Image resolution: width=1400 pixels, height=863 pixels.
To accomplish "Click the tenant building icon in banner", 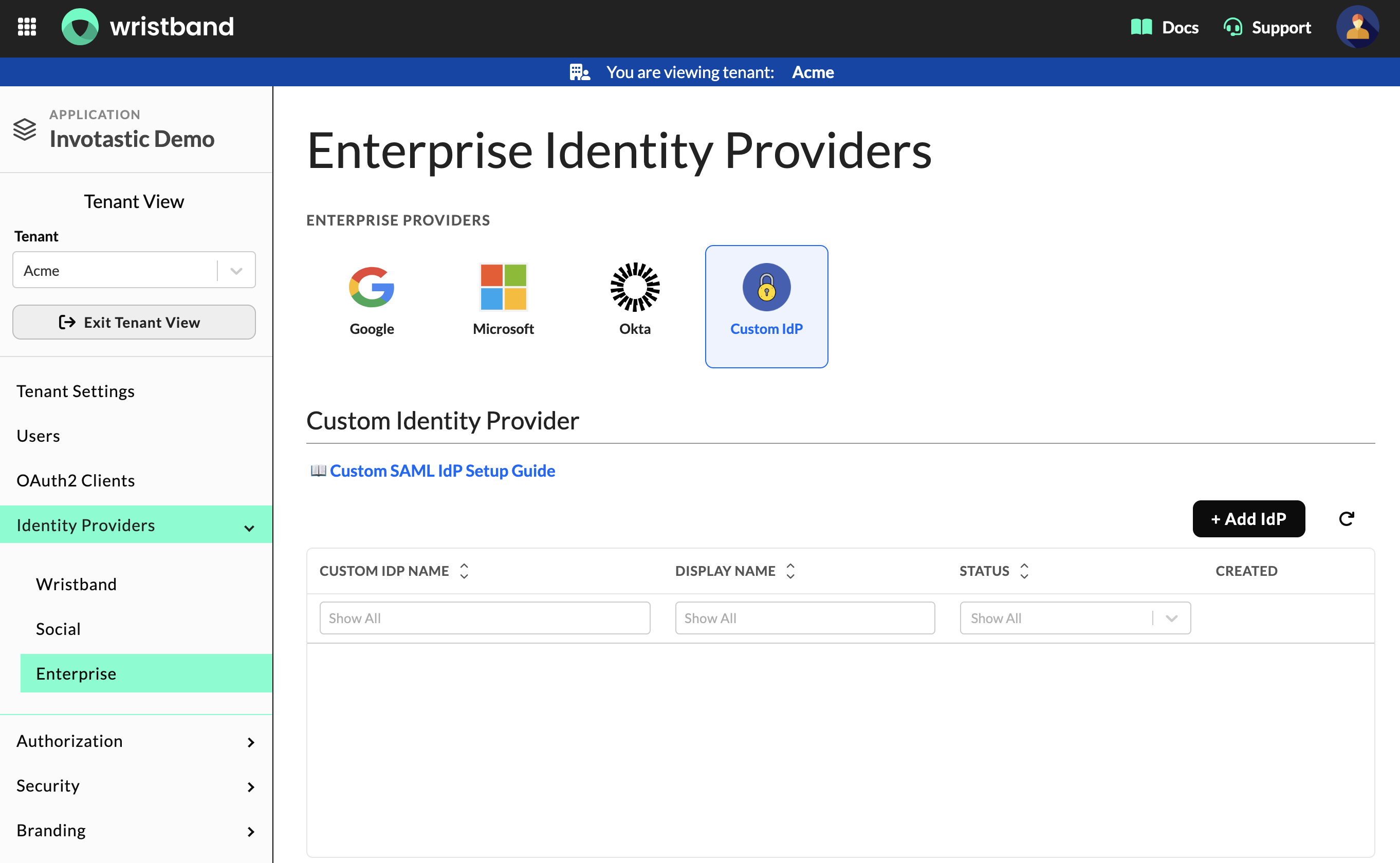I will [580, 72].
